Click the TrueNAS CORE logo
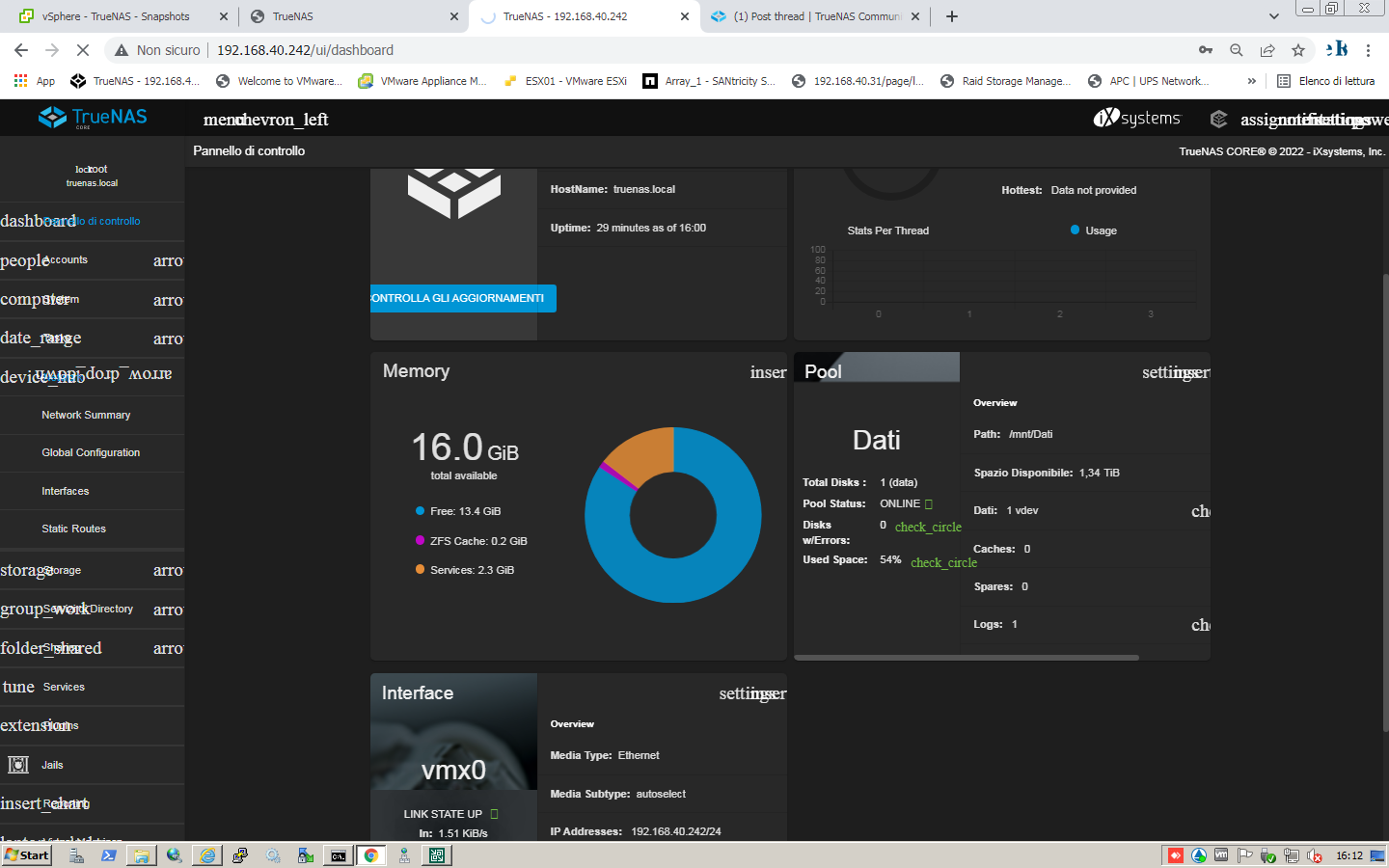1389x868 pixels. click(x=93, y=118)
